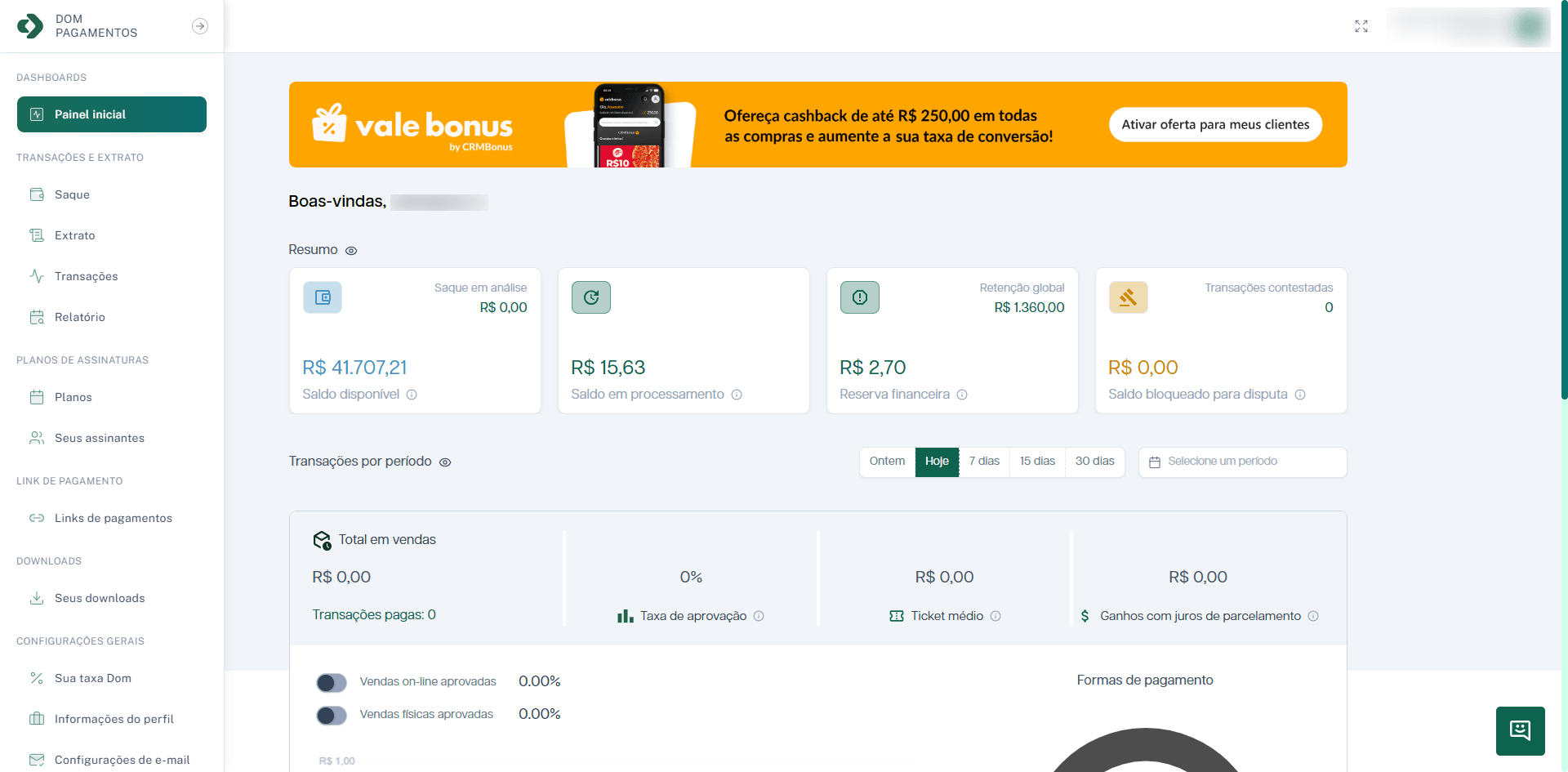This screenshot has height=772, width=1568.
Task: Open Seus downloads
Action: coord(99,598)
